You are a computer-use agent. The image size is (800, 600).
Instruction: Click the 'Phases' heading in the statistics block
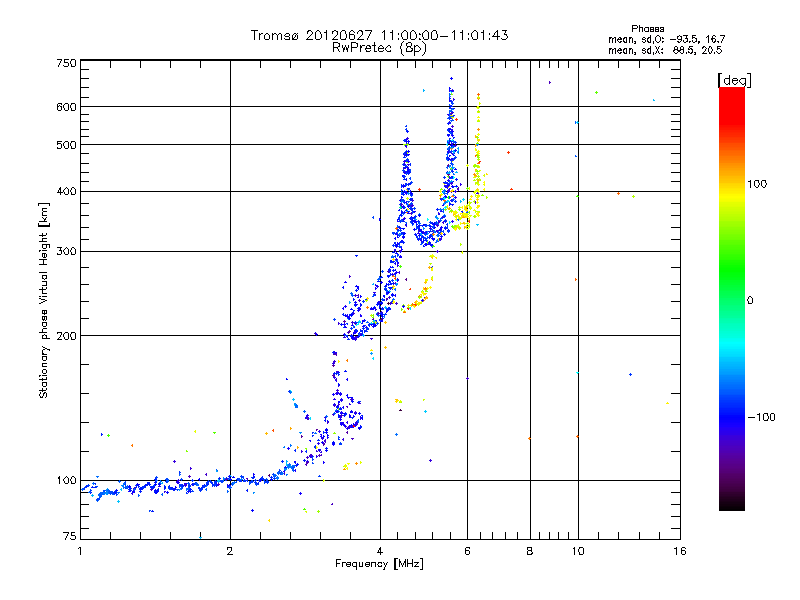click(647, 29)
